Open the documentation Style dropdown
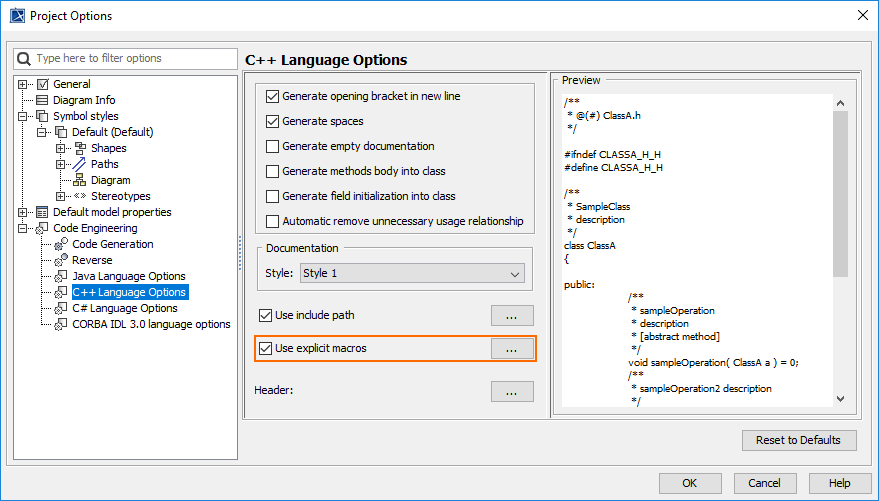This screenshot has width=879, height=501. click(x=411, y=273)
